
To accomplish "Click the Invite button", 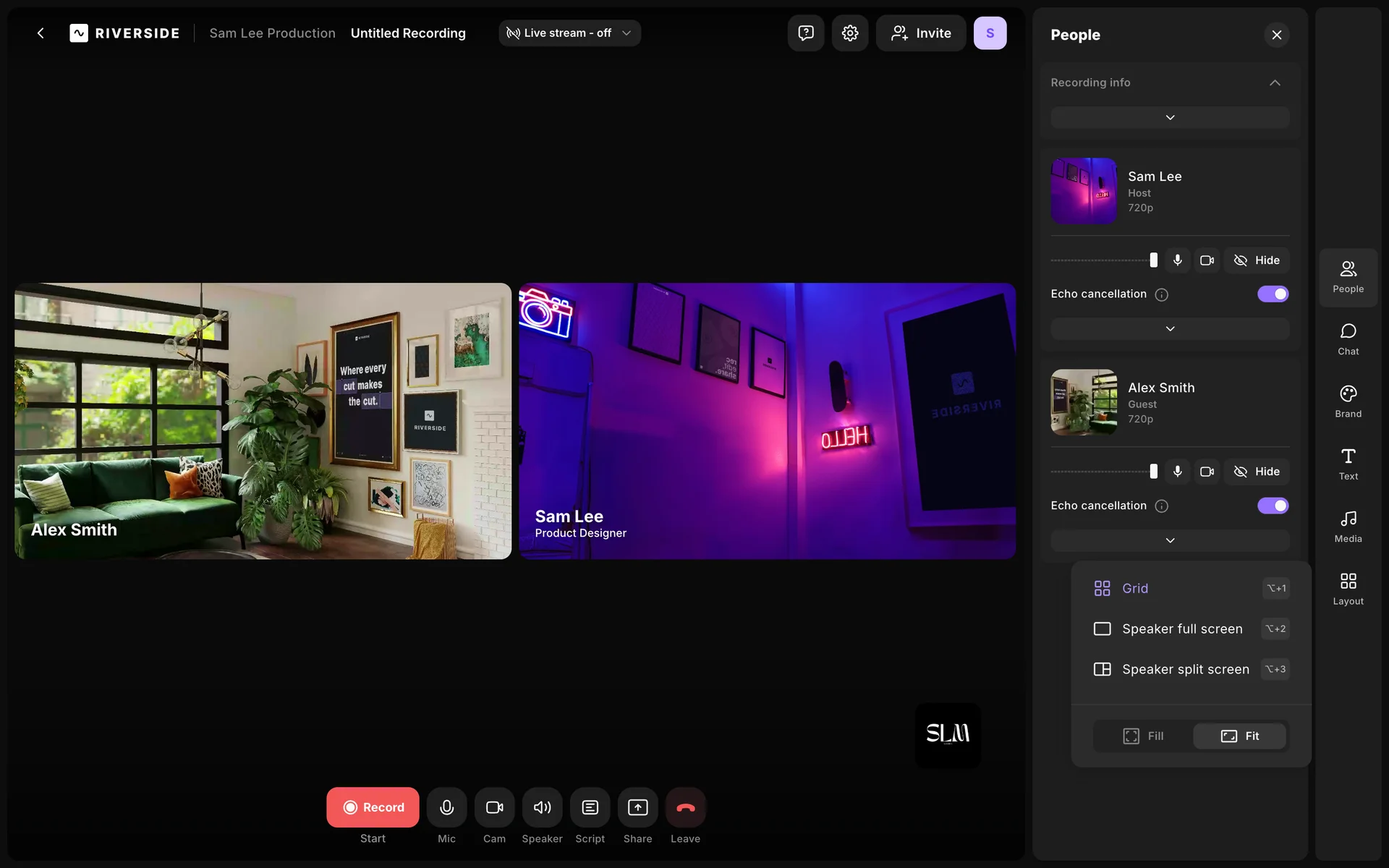I will click(921, 33).
